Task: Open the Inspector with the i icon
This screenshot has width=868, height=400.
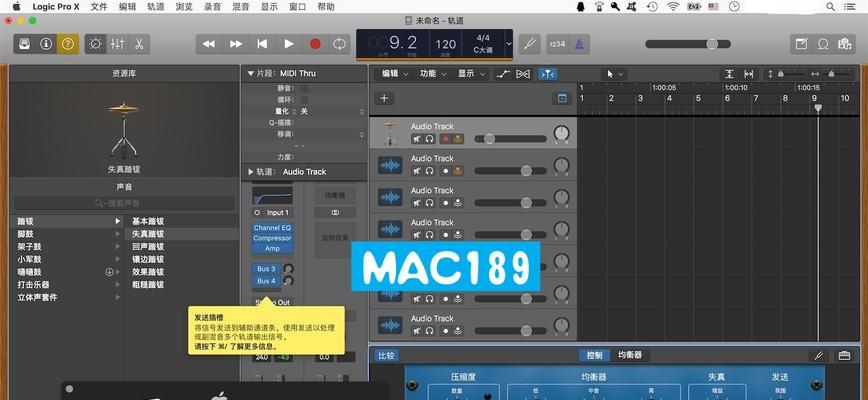Action: tap(46, 44)
